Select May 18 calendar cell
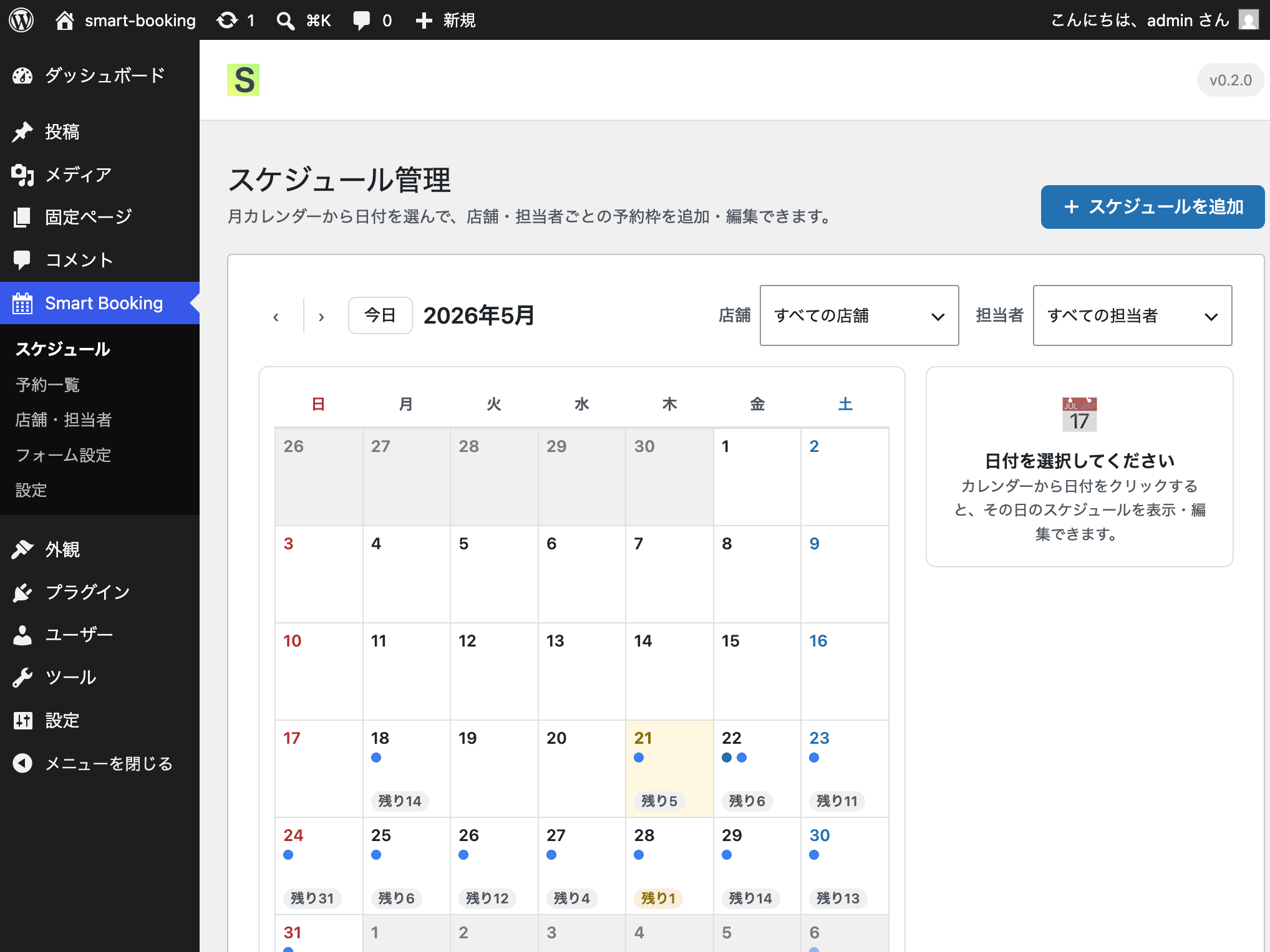The width and height of the screenshot is (1270, 952). pos(407,769)
